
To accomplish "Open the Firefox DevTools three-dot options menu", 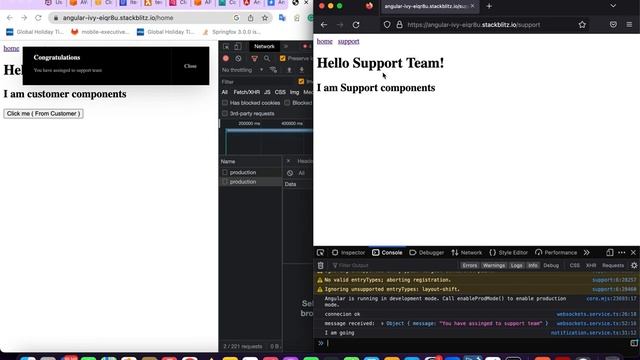I will (622, 253).
